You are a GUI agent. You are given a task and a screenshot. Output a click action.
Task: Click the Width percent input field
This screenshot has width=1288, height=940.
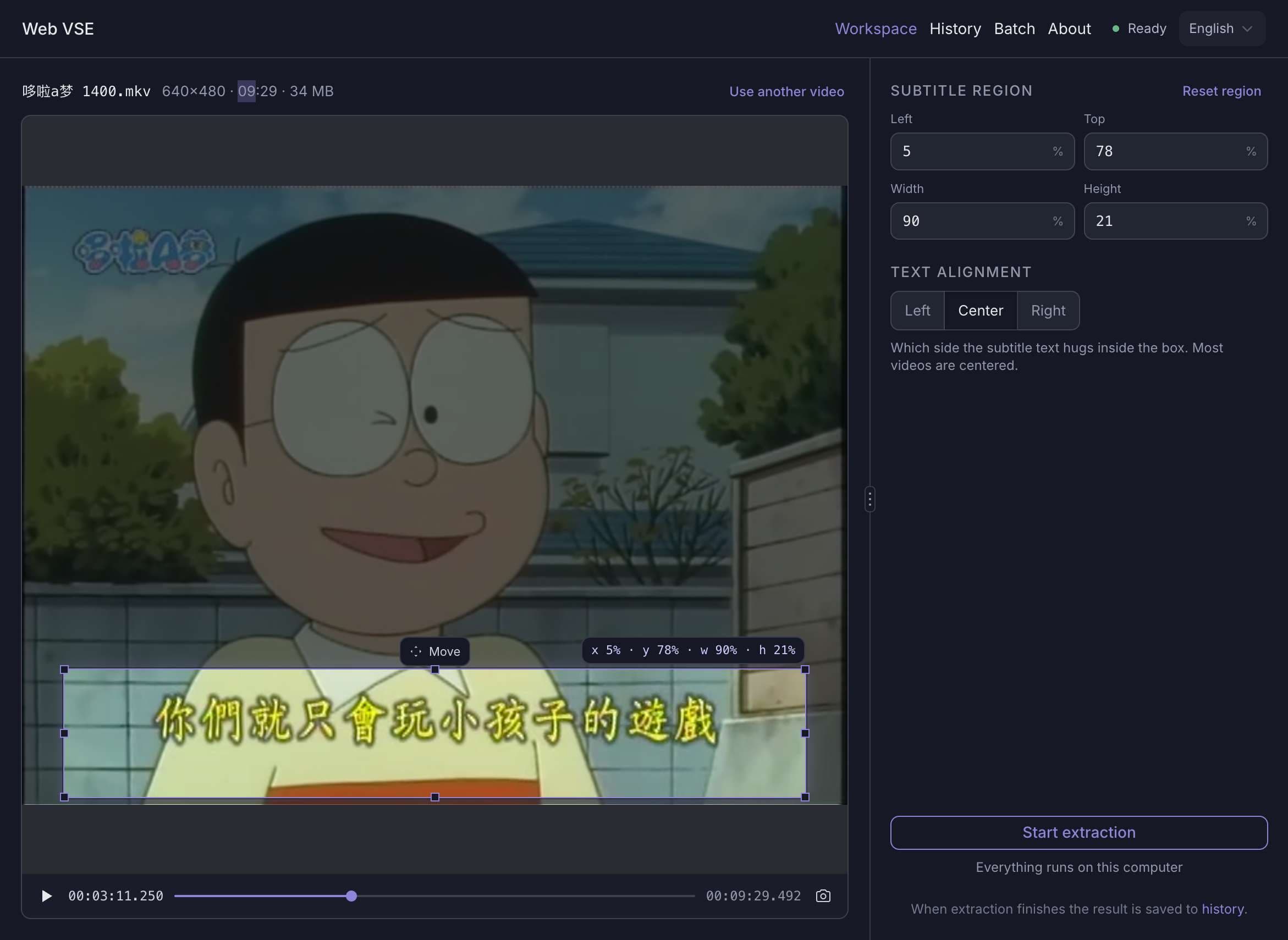tap(982, 221)
